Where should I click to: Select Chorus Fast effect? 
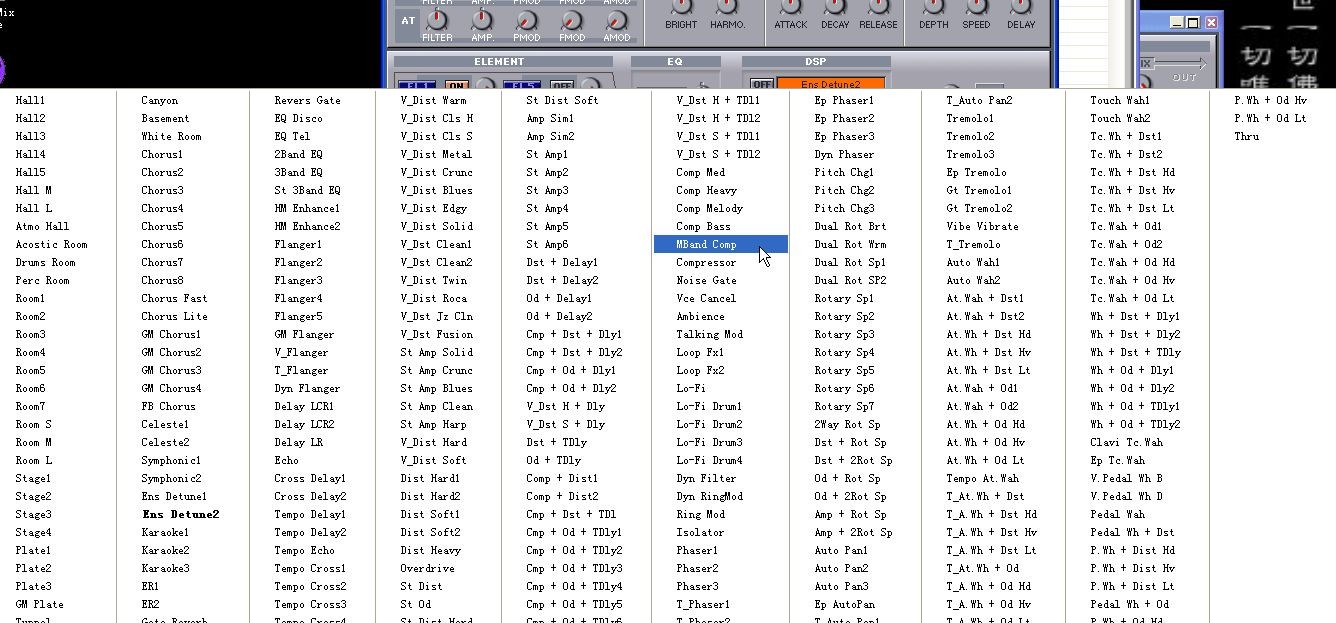pyautogui.click(x=174, y=298)
